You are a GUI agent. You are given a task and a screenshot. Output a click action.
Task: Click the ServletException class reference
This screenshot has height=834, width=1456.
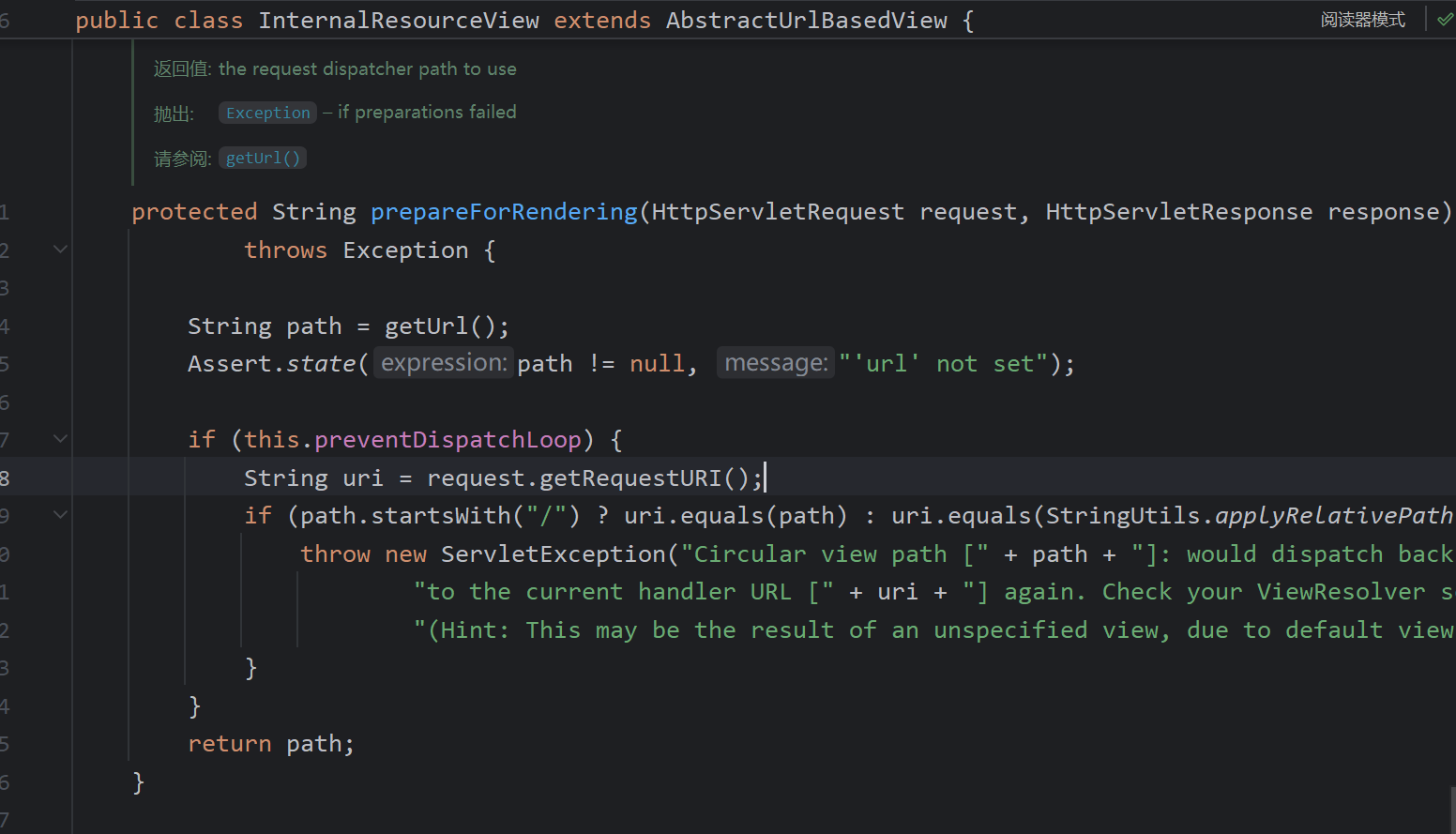click(x=554, y=554)
